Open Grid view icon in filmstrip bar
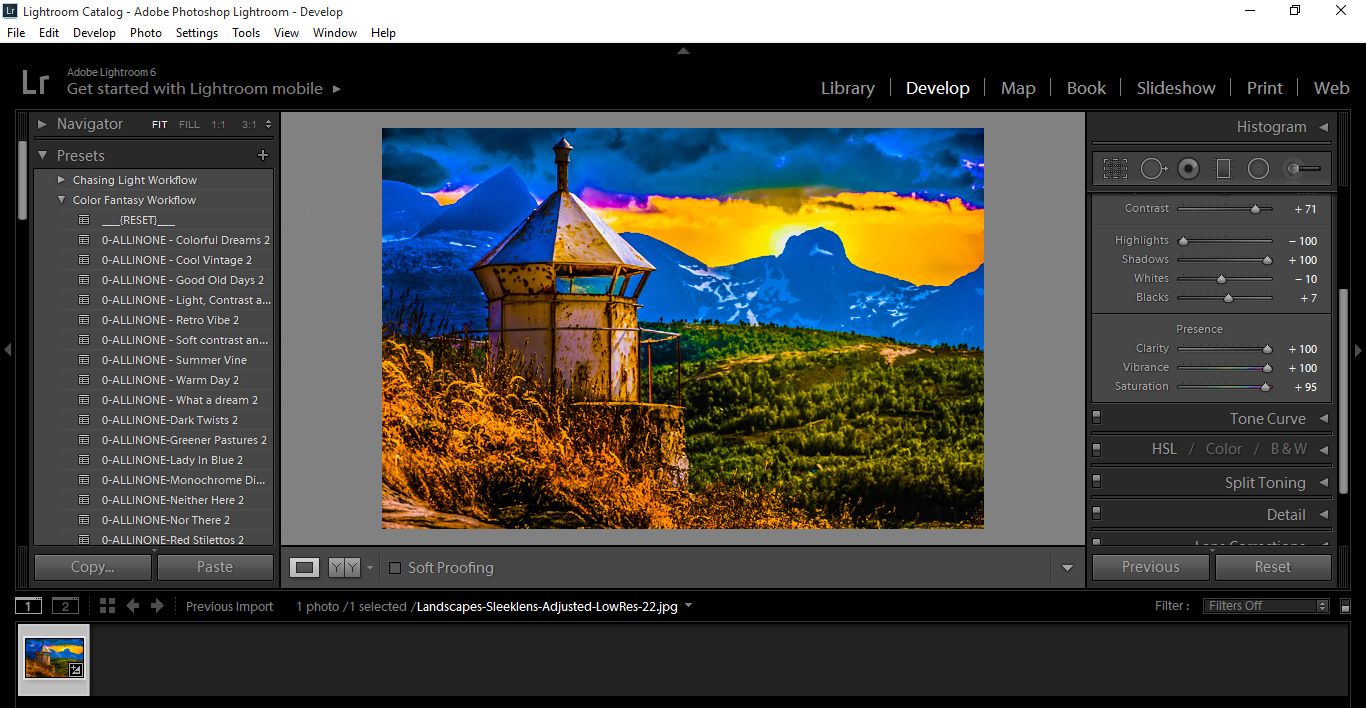This screenshot has width=1366, height=708. 107,606
